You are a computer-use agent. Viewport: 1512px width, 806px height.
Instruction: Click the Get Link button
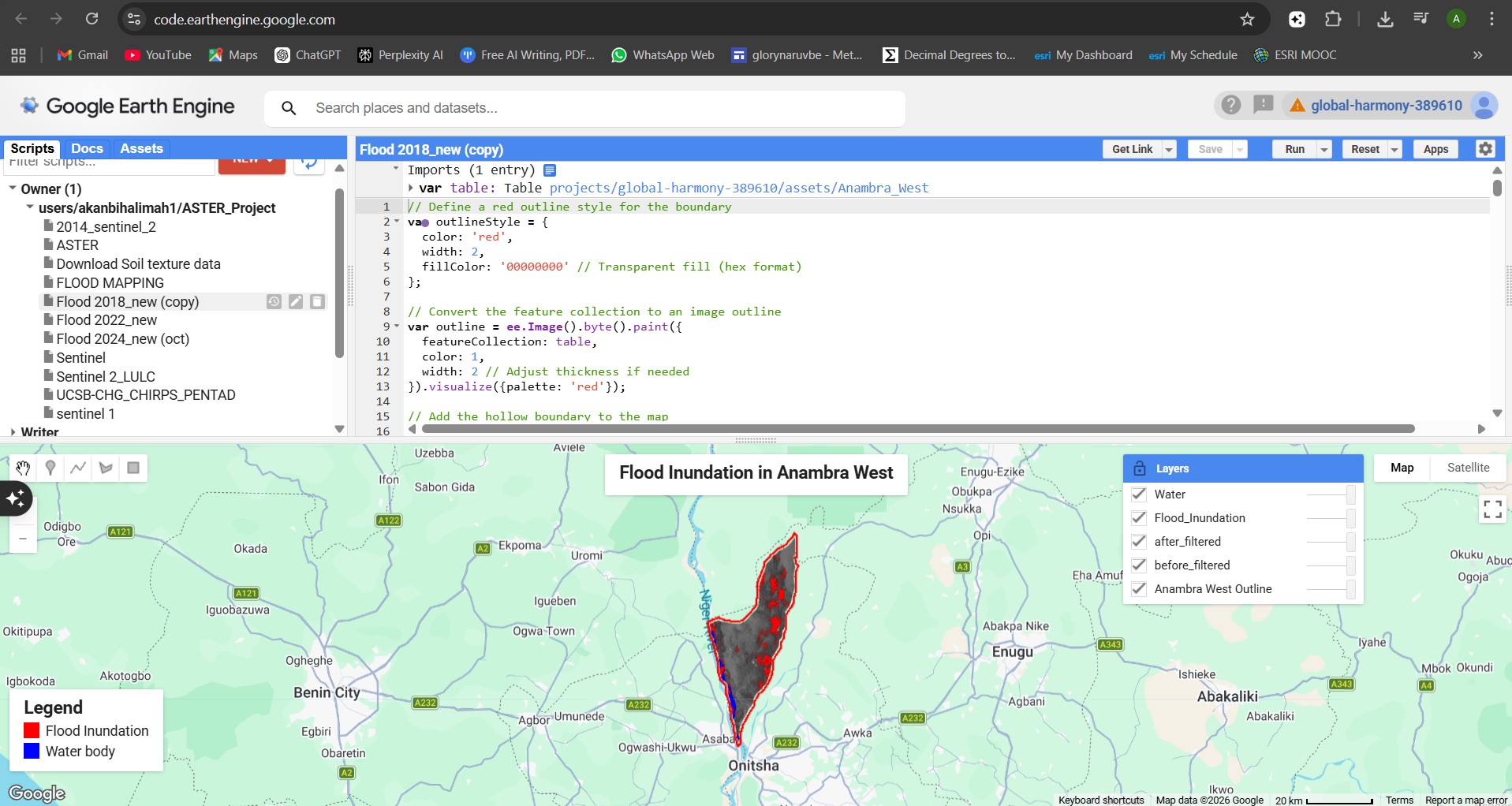[x=1133, y=149]
